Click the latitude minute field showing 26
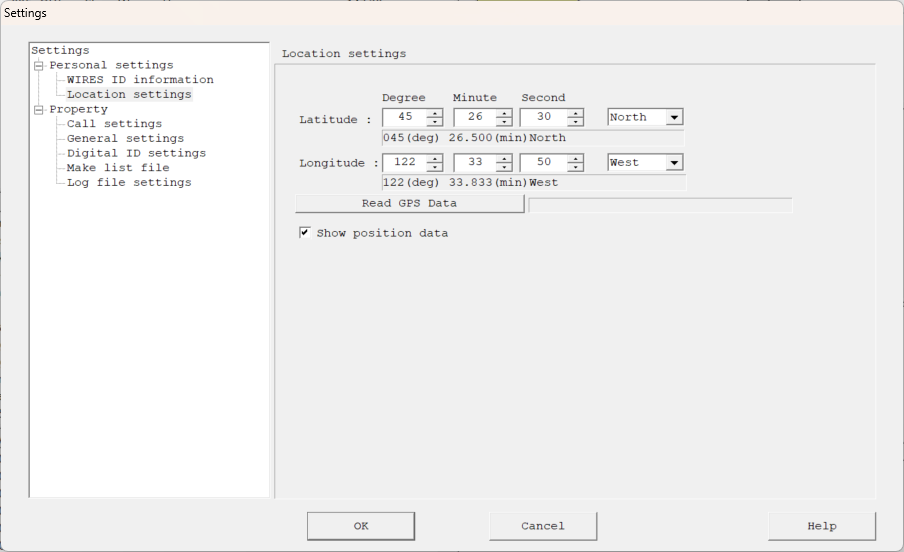904x552 pixels. click(x=475, y=117)
